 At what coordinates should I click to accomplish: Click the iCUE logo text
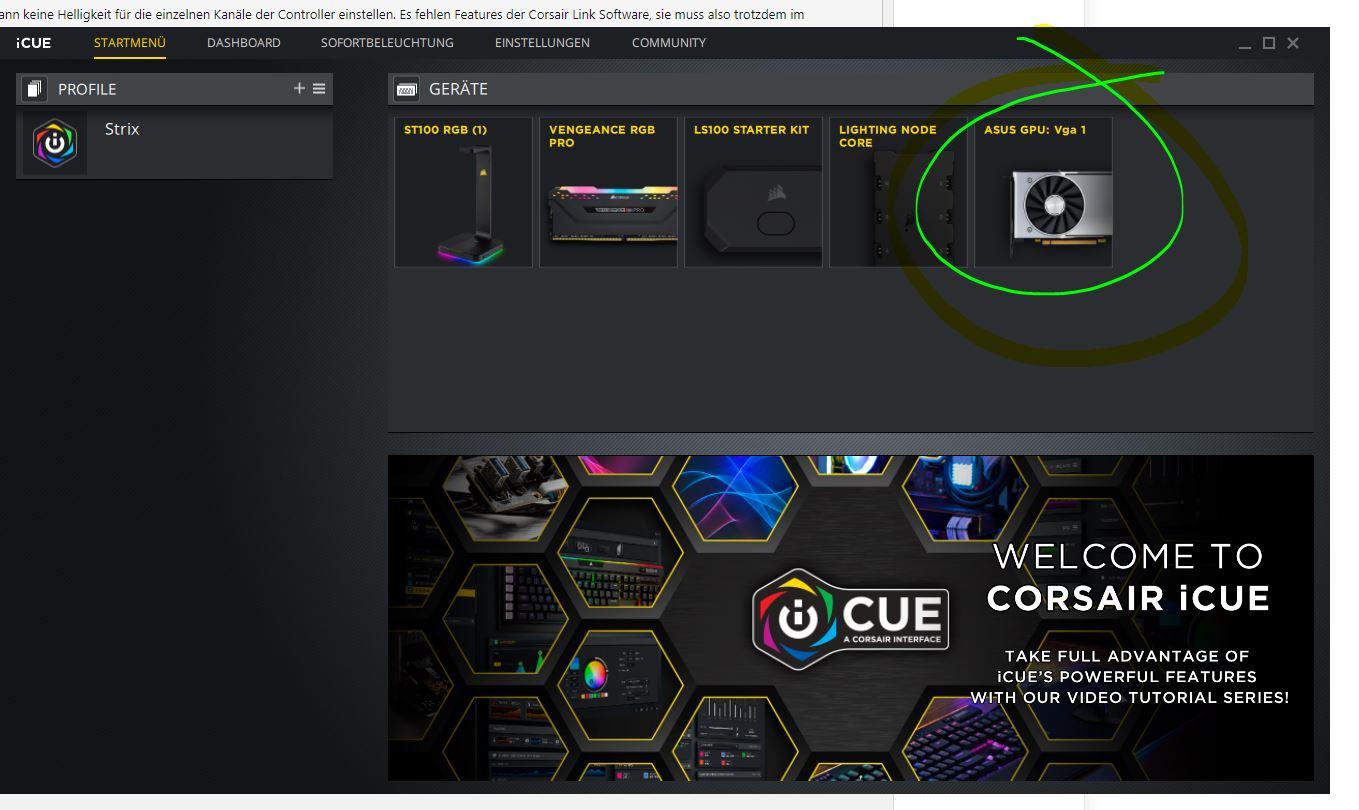tap(33, 43)
